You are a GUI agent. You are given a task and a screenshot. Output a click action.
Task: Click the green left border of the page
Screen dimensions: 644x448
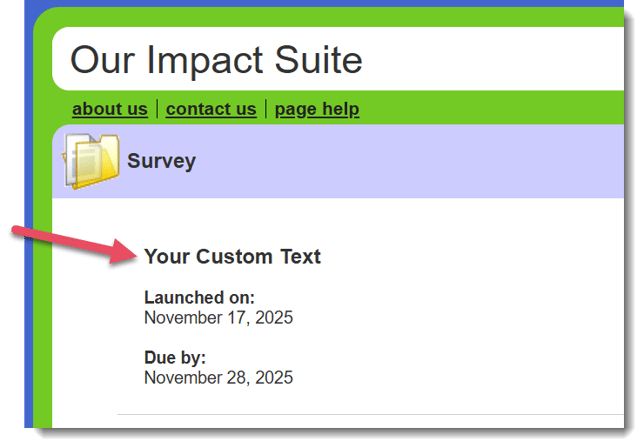(42, 300)
